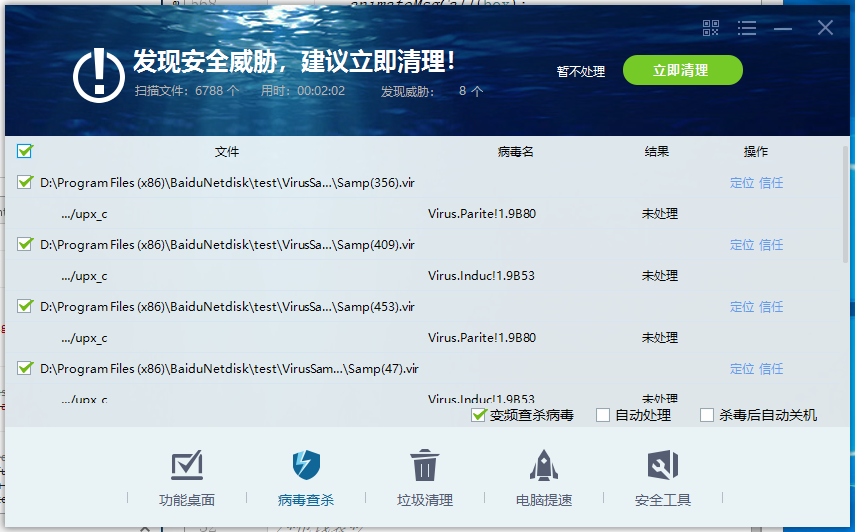
Task: Click .../upx_c entry under Samp(356).vir
Action: point(85,214)
